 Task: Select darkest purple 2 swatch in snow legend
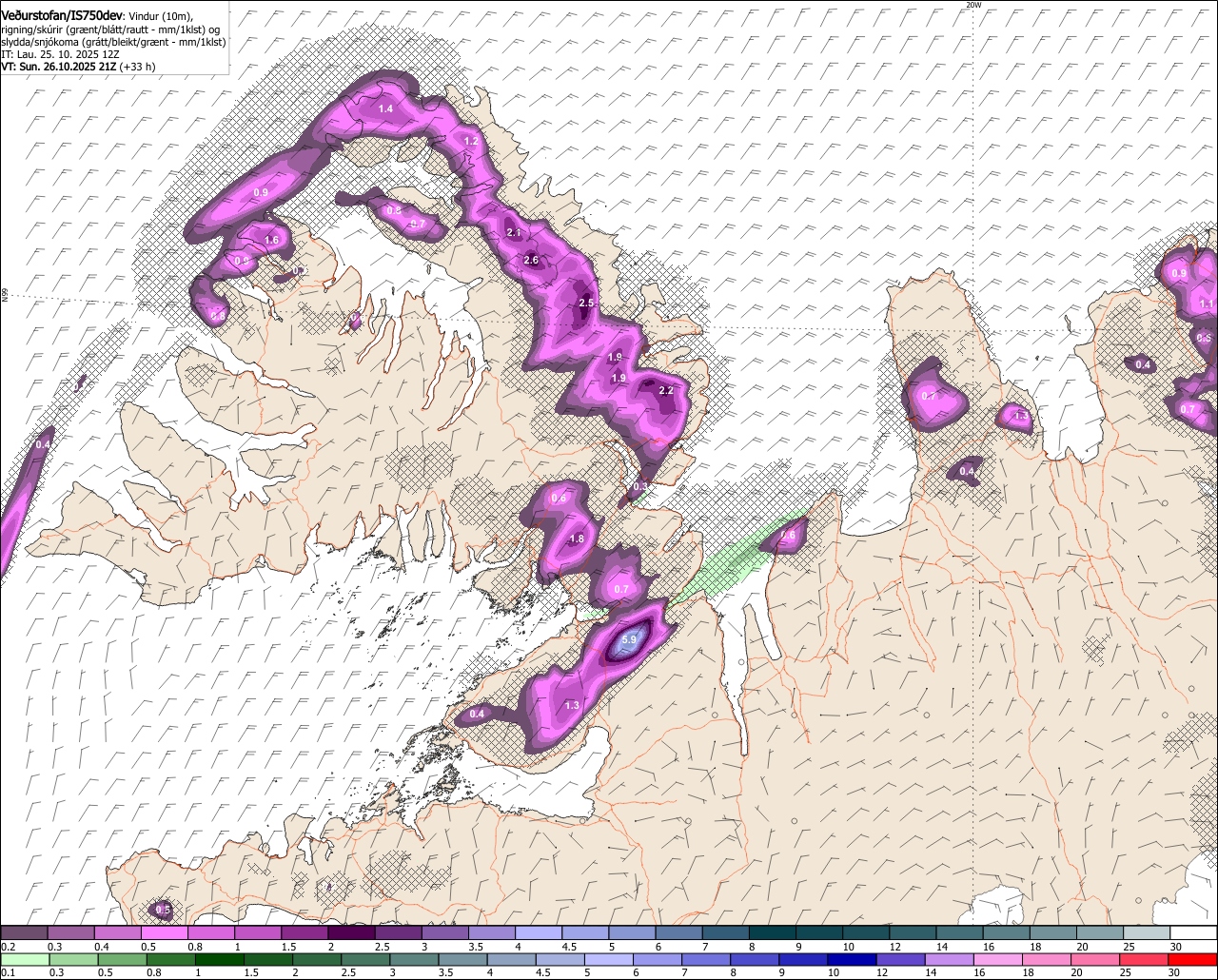[x=351, y=932]
